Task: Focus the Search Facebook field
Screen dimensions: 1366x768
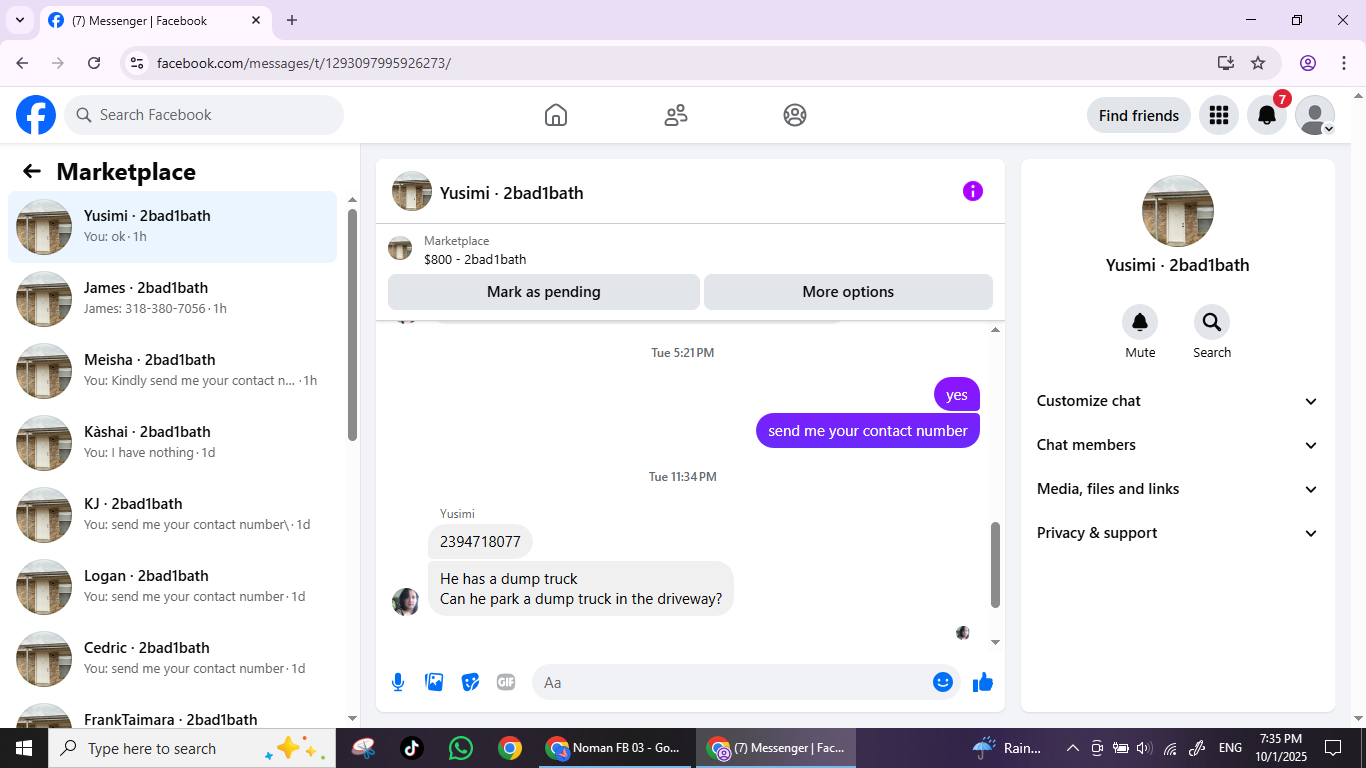Action: point(204,115)
